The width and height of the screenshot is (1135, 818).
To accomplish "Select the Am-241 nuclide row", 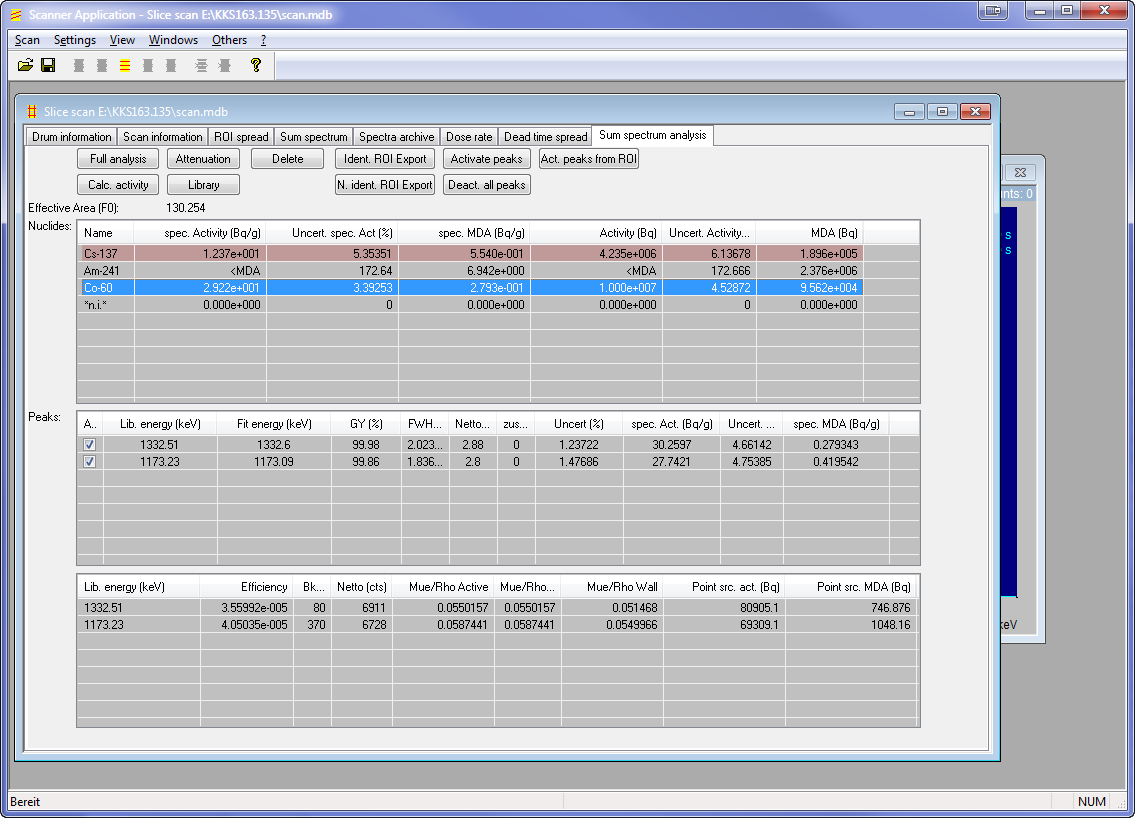I will click(471, 271).
